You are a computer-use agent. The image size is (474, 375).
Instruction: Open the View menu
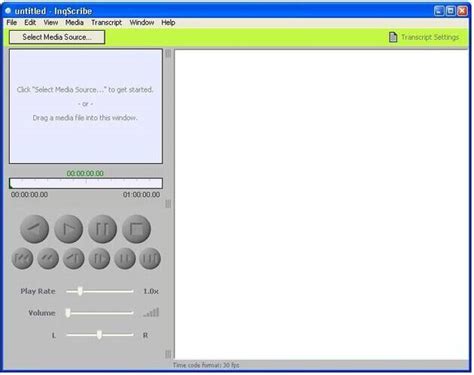pos(51,22)
